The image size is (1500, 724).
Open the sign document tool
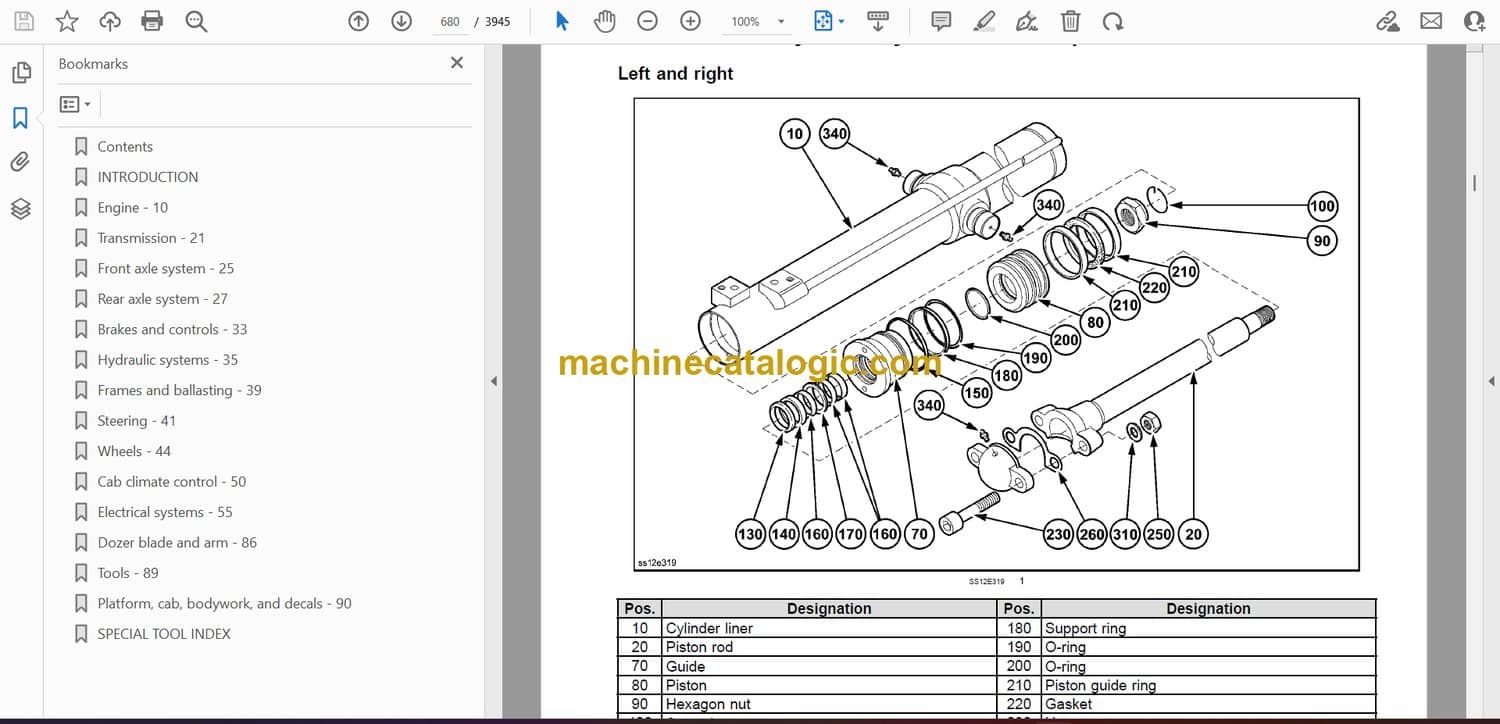(x=1027, y=21)
